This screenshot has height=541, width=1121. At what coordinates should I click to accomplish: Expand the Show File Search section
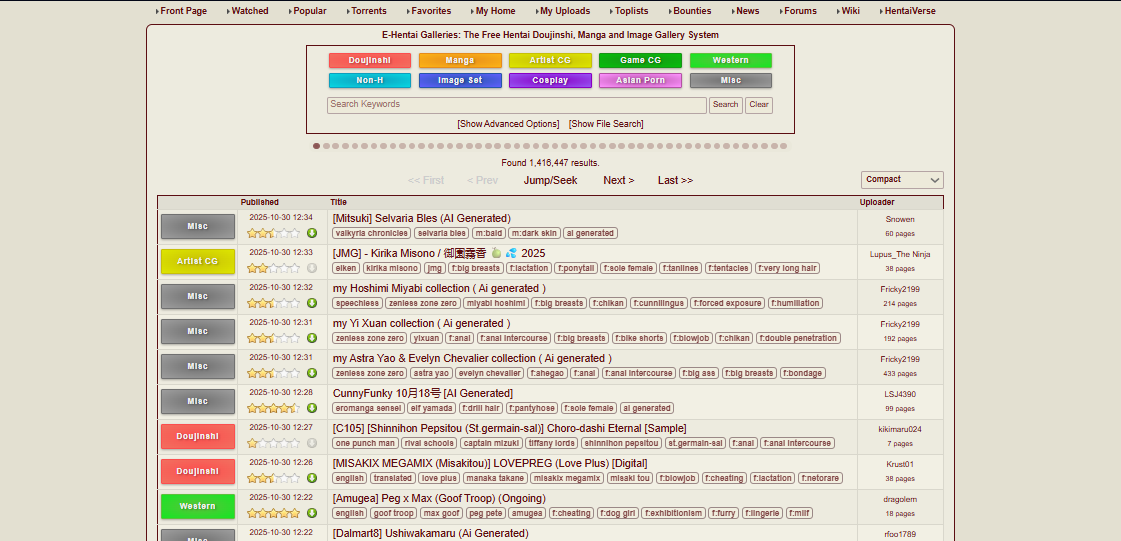[x=606, y=124]
